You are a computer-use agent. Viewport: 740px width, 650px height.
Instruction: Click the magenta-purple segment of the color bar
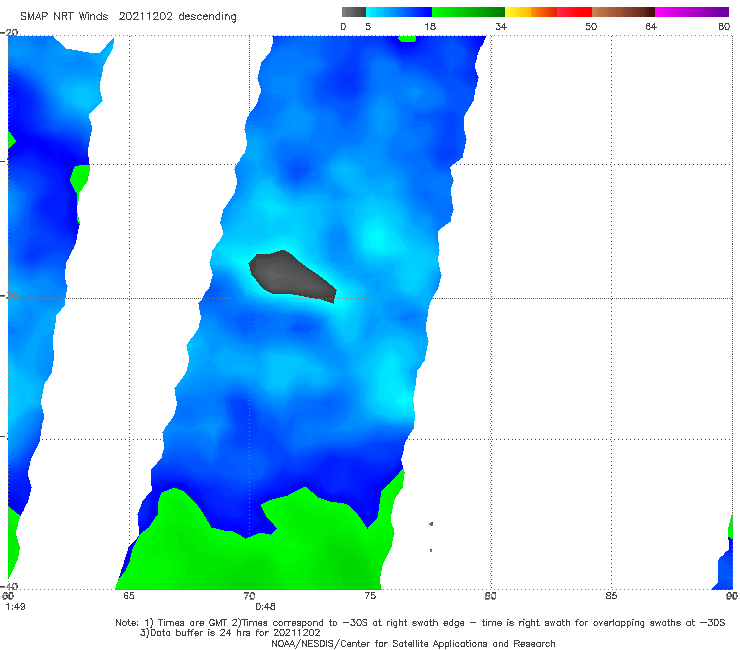click(692, 12)
